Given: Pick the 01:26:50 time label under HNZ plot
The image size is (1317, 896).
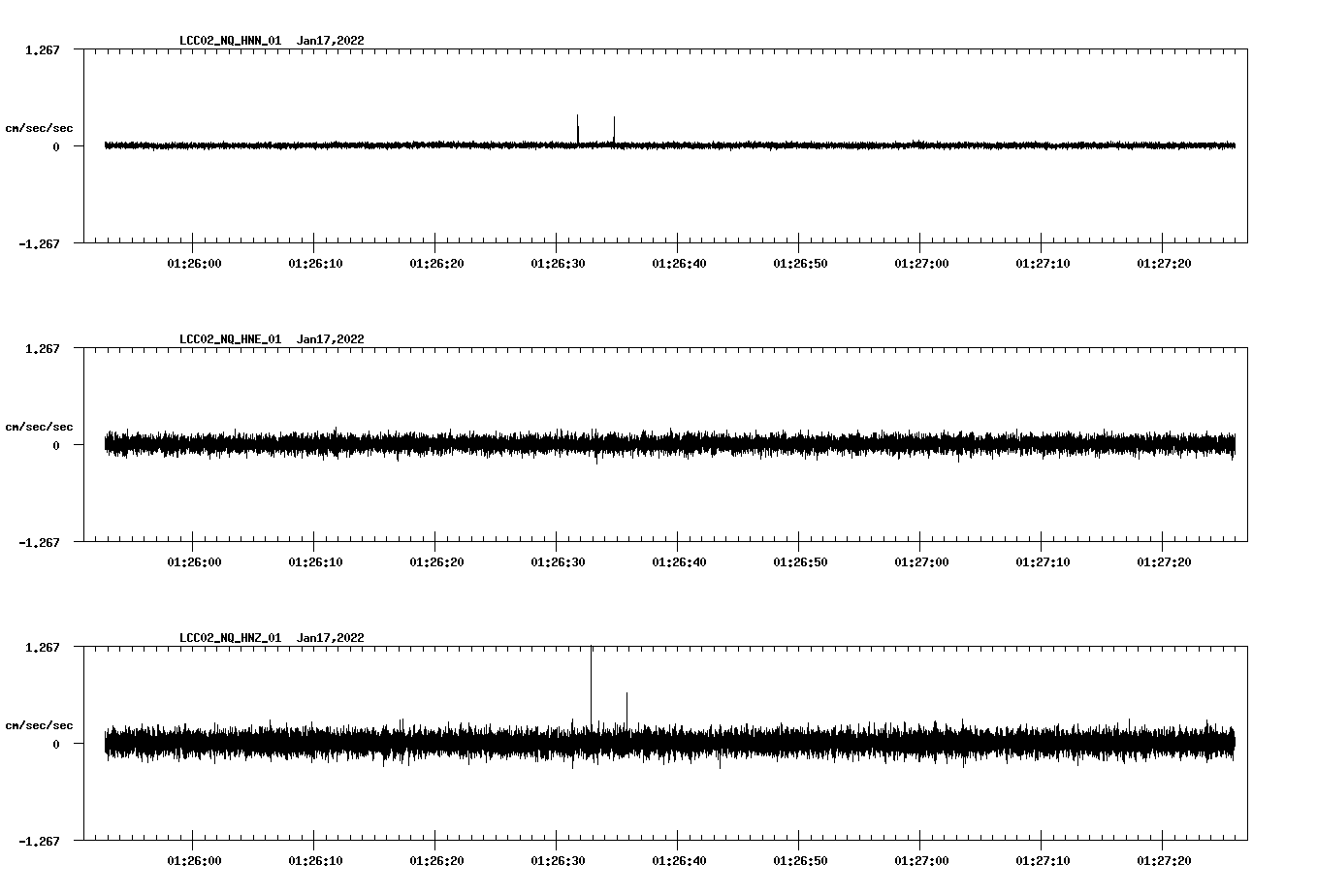Looking at the screenshot, I should tap(800, 861).
